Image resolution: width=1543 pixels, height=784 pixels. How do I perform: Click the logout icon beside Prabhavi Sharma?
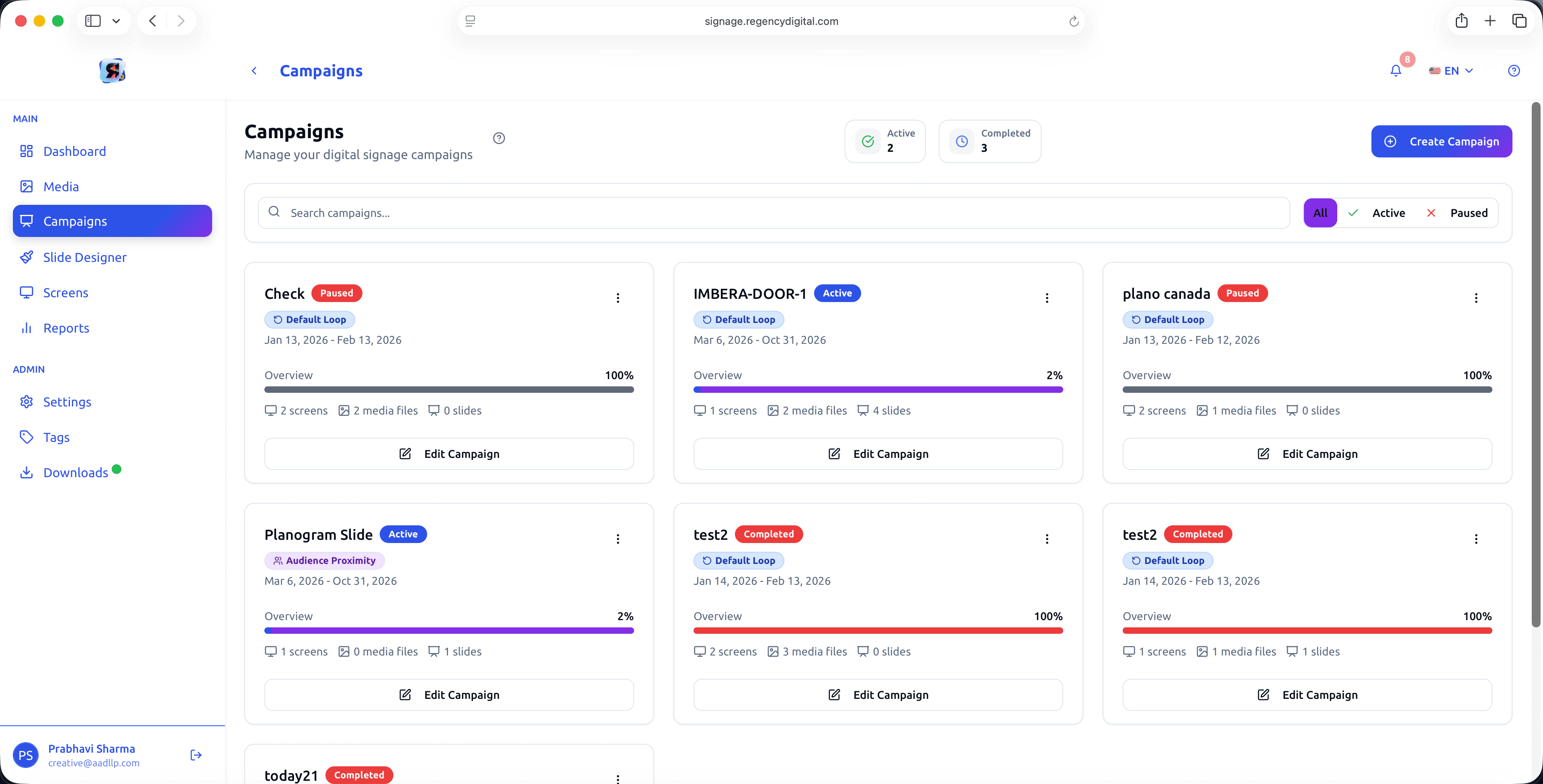[x=196, y=755]
